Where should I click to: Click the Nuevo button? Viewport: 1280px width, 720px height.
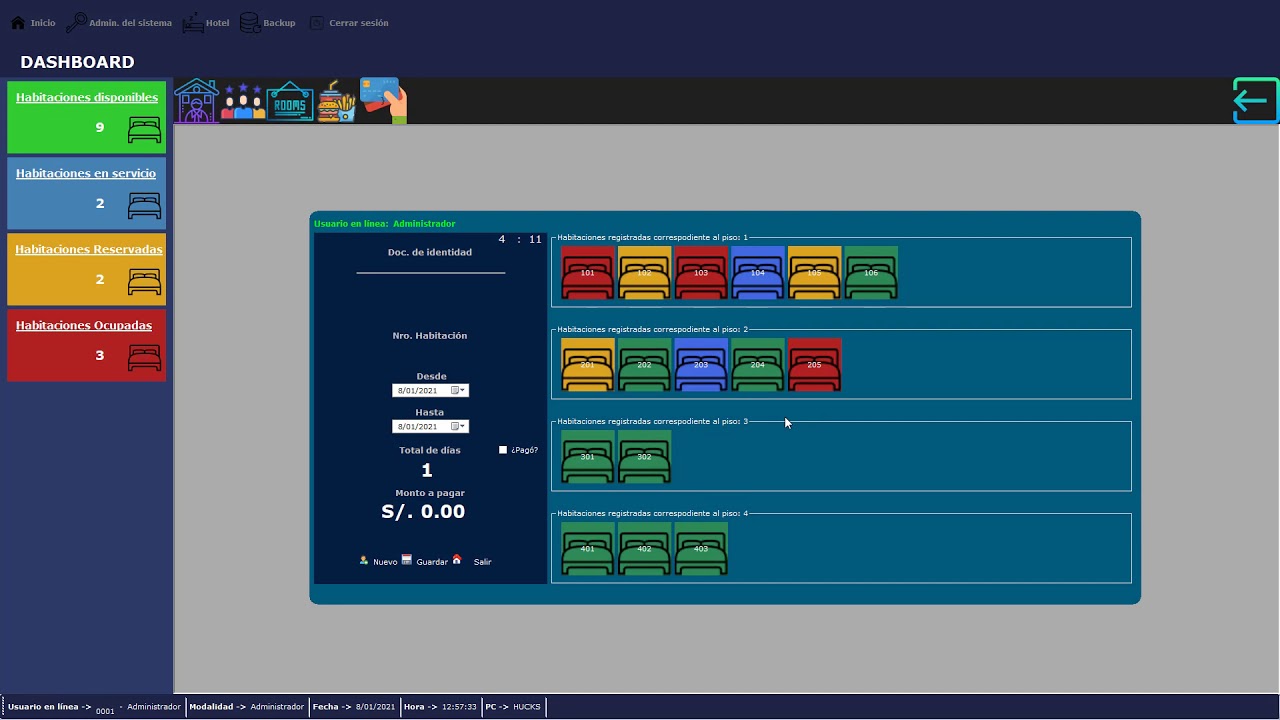(378, 561)
